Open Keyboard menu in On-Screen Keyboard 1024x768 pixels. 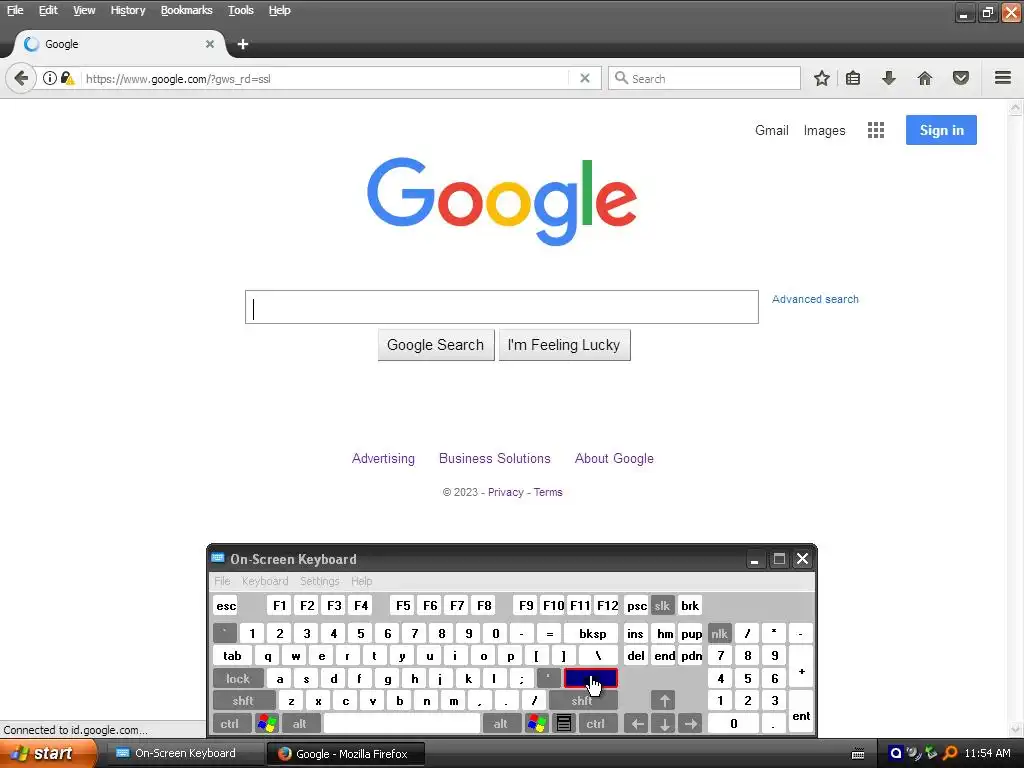pos(264,581)
